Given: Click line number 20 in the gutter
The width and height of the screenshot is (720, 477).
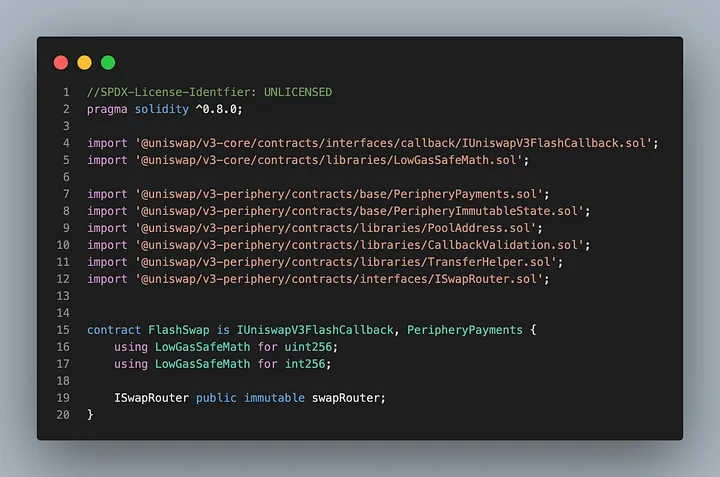Looking at the screenshot, I should [64, 415].
